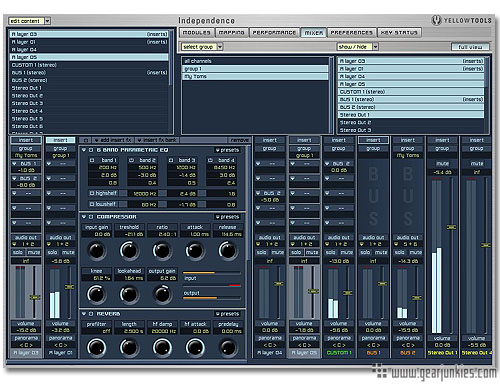Toggle the 6 Band Parametric EQ power switch

(x=91, y=150)
